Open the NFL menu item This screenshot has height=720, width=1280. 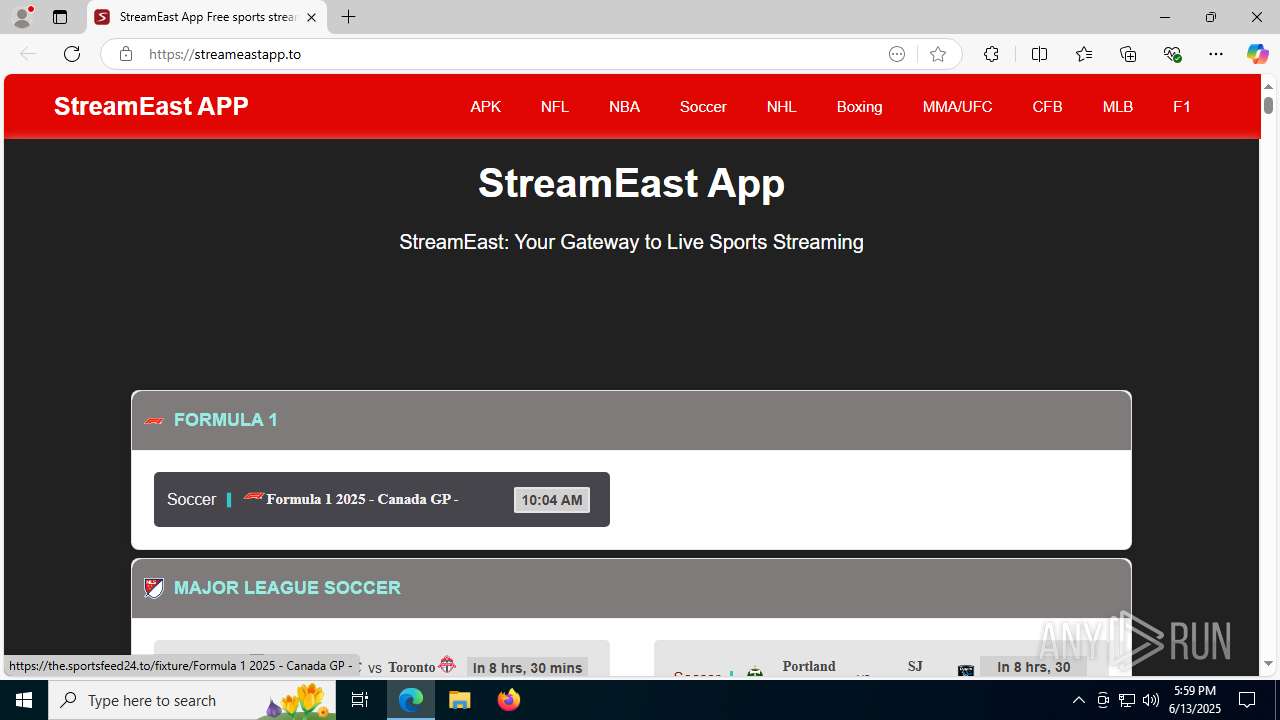click(x=555, y=107)
